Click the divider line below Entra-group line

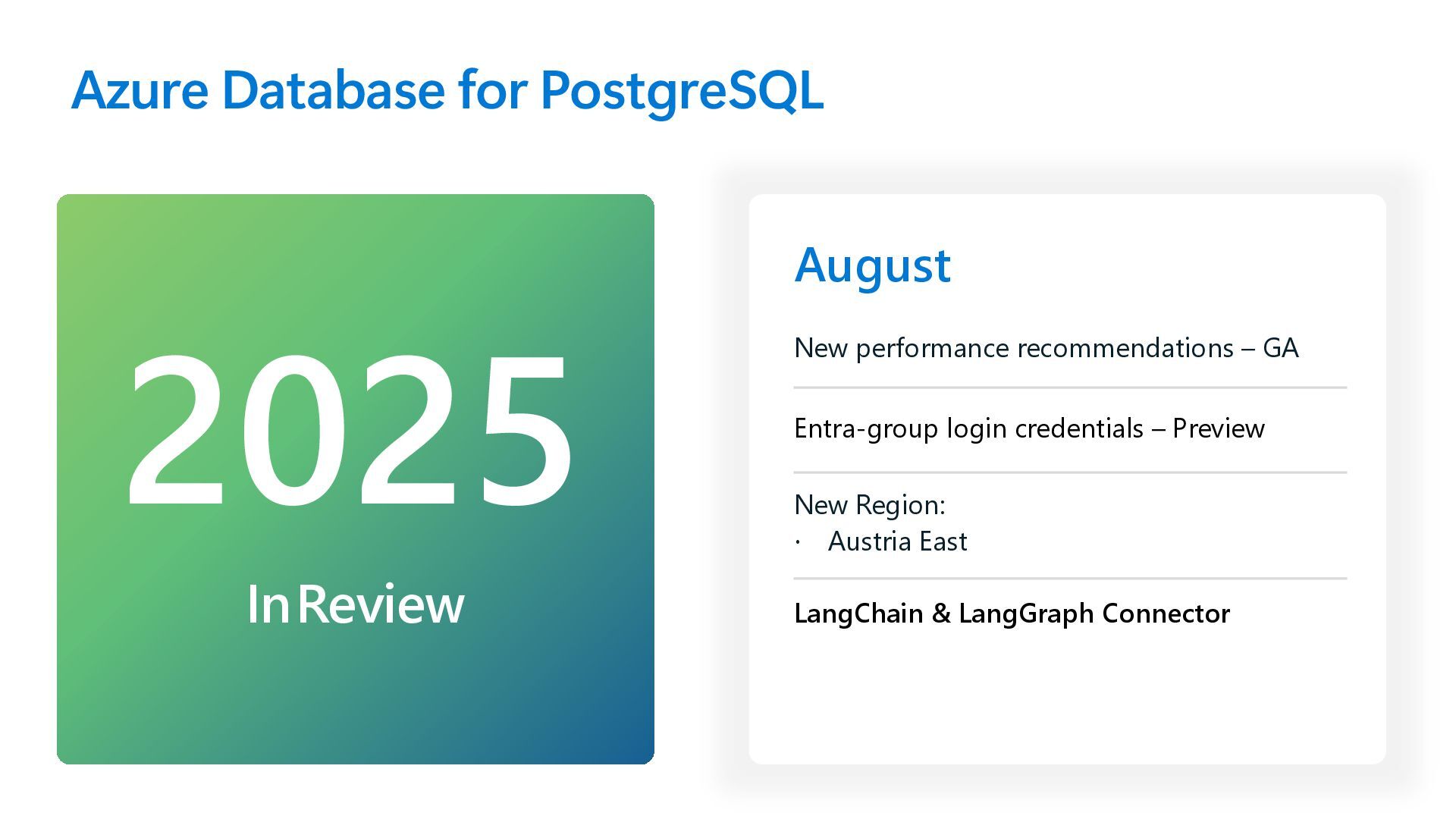1069,472
